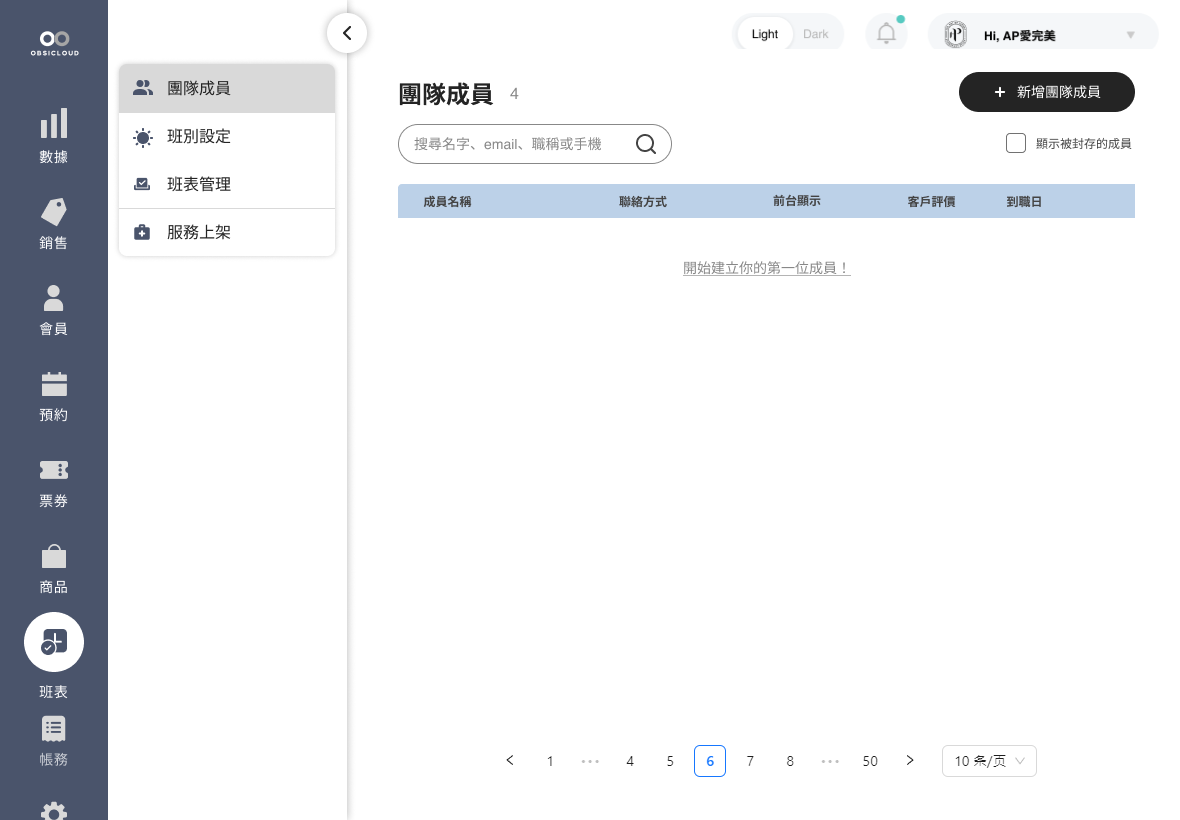Go to 會員 members person icon
The width and height of the screenshot is (1180, 820).
(x=54, y=297)
